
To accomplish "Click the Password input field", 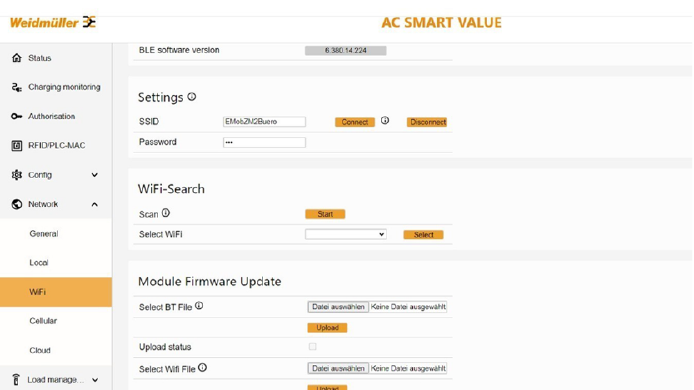I will [264, 143].
